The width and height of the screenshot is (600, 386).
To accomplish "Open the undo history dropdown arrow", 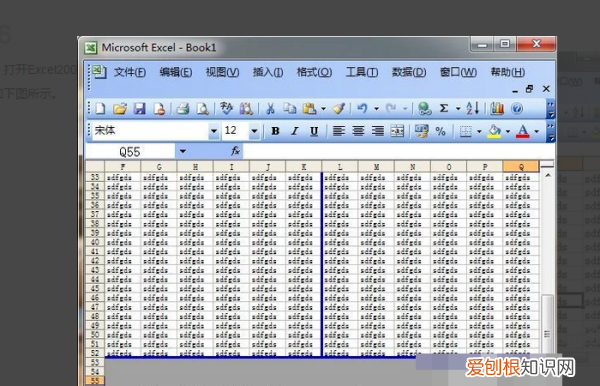I will pyautogui.click(x=377, y=109).
